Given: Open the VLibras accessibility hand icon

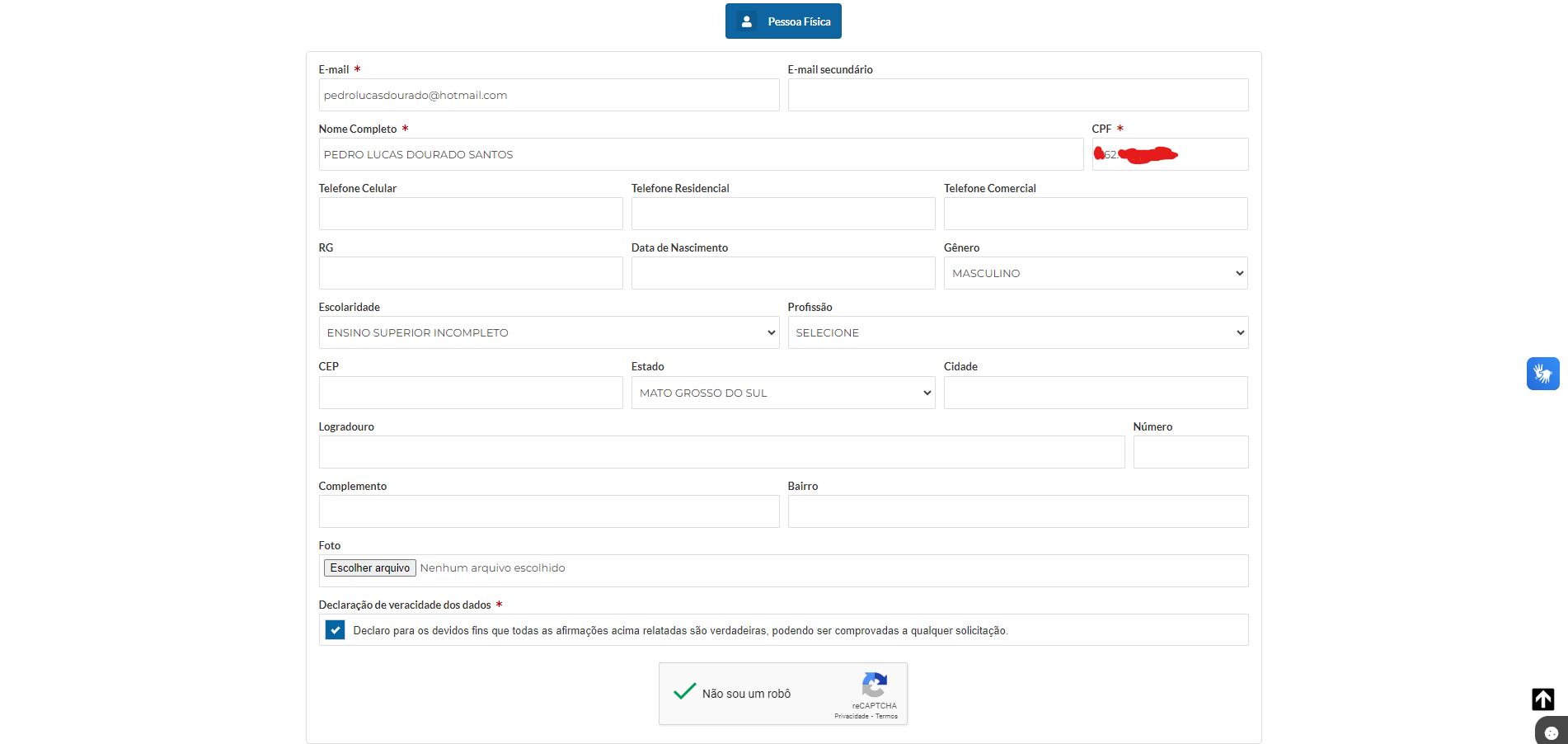Looking at the screenshot, I should tap(1542, 374).
